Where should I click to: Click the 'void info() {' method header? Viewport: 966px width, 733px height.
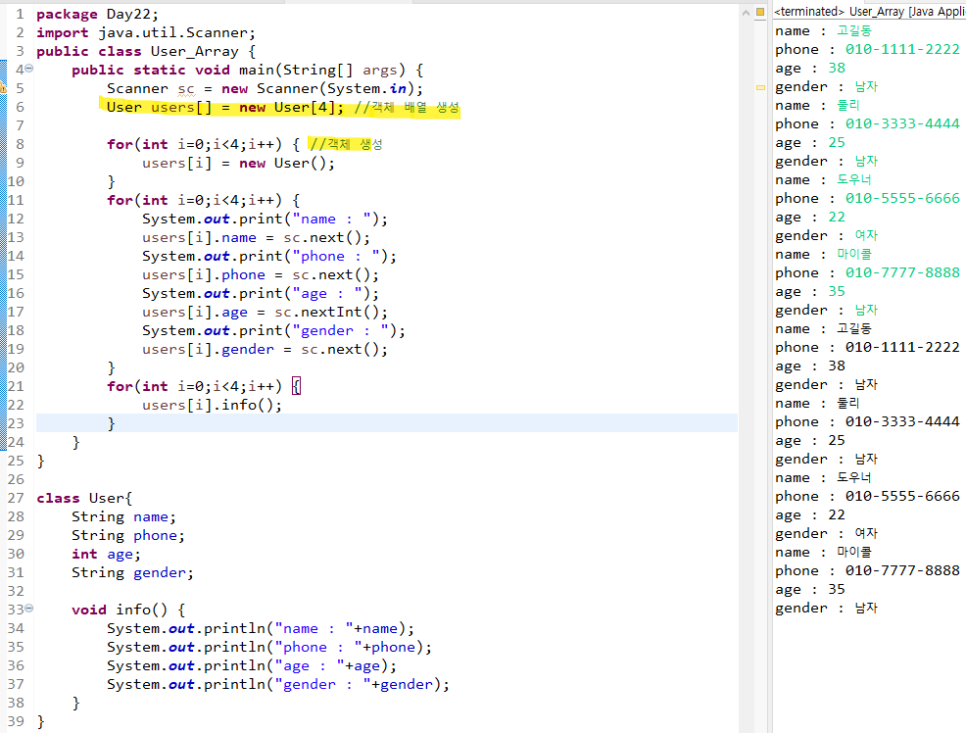click(x=128, y=610)
